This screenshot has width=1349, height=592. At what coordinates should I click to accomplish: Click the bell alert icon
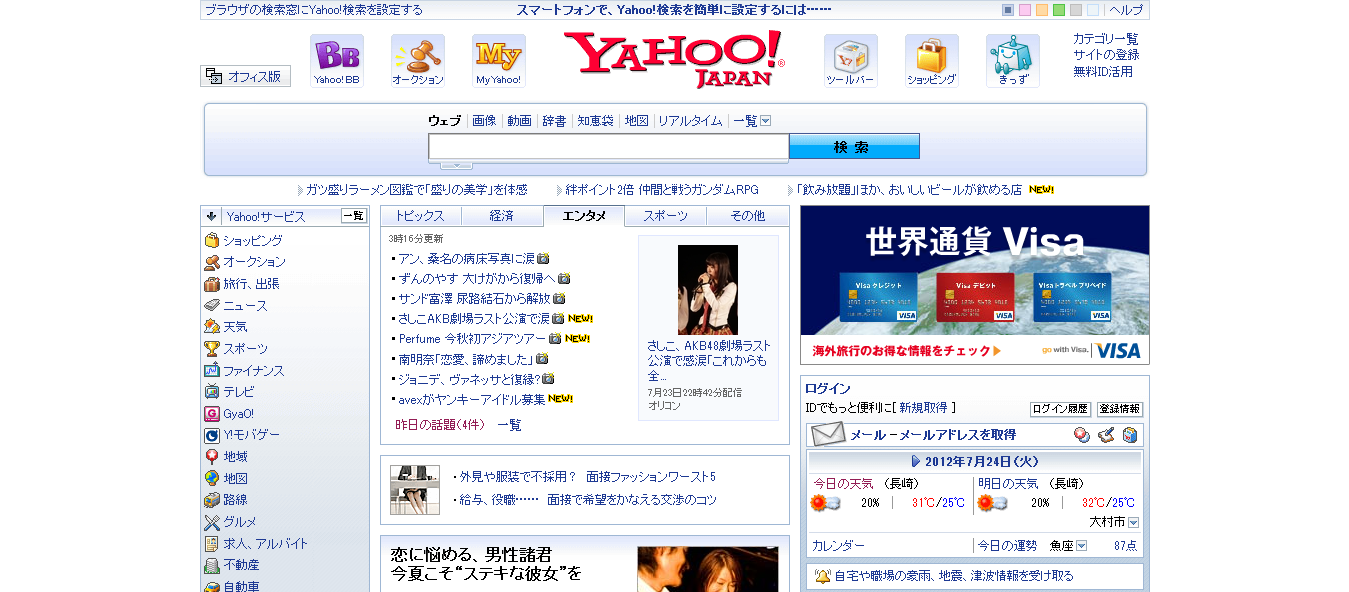[822, 576]
